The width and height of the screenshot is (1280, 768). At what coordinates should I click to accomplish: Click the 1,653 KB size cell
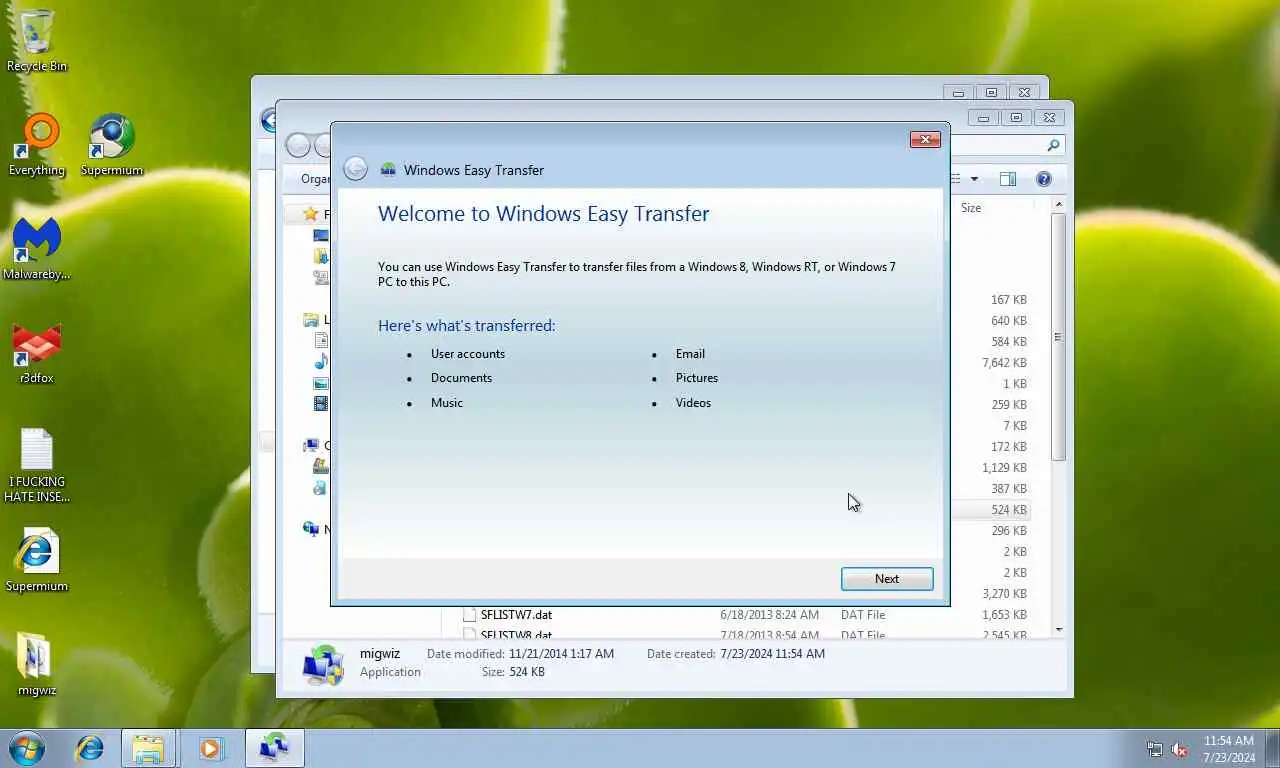pyautogui.click(x=1004, y=615)
